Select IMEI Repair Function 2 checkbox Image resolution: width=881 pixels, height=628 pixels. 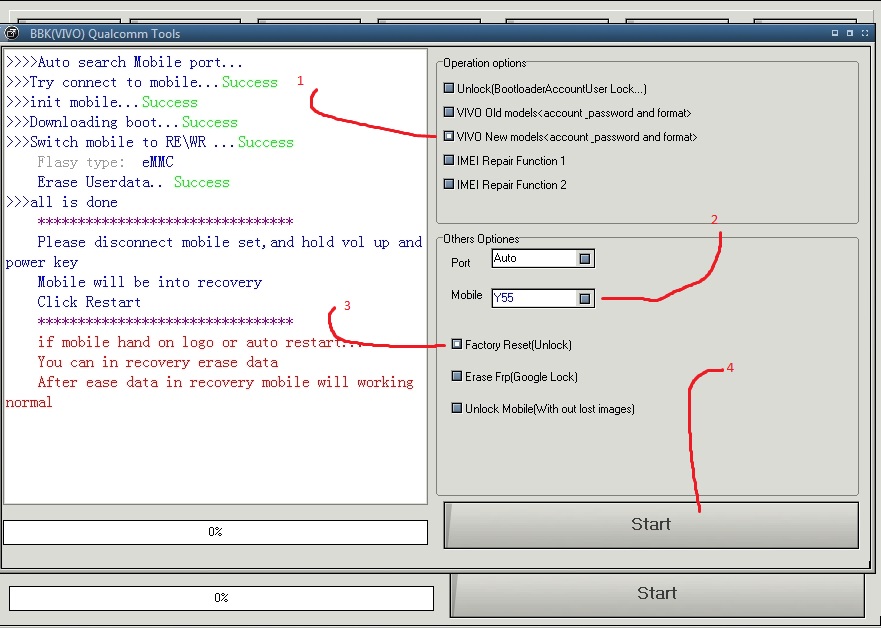point(448,184)
